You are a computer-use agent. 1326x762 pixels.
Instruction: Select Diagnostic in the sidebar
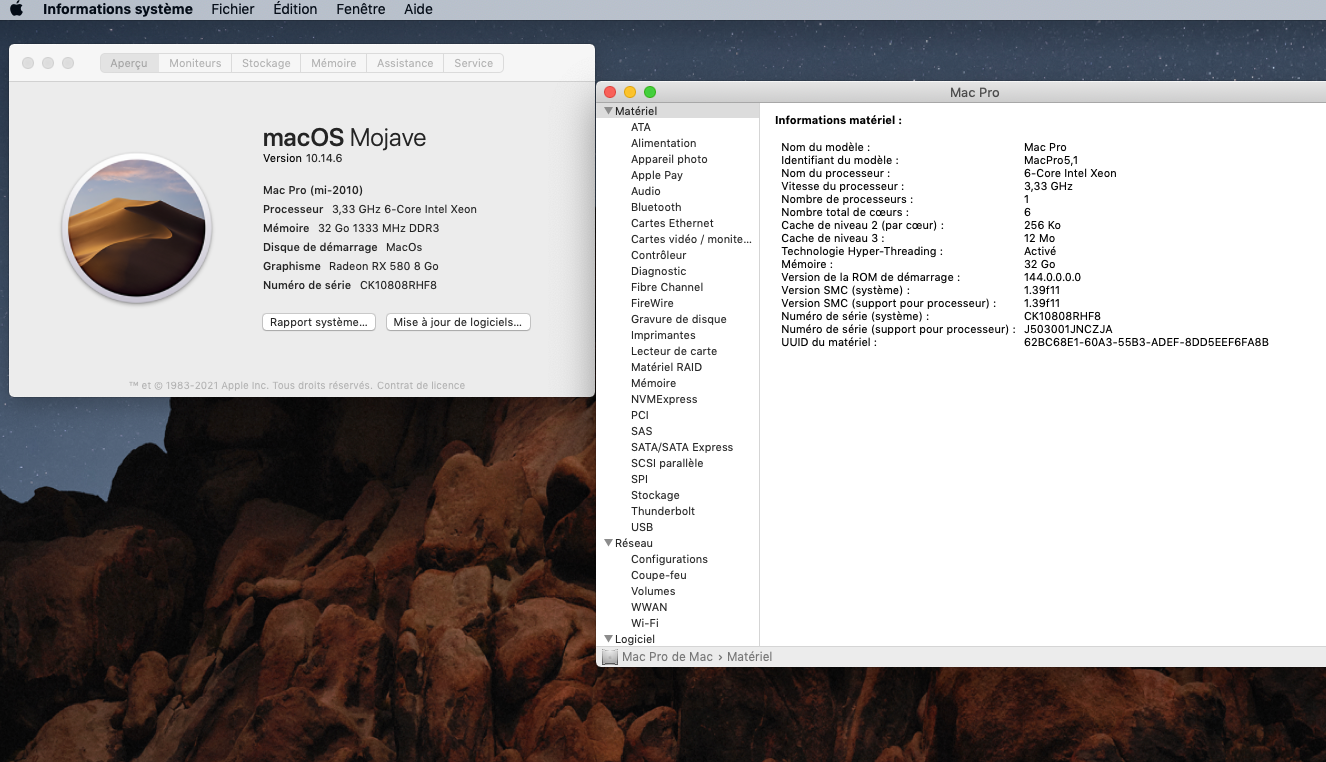659,271
